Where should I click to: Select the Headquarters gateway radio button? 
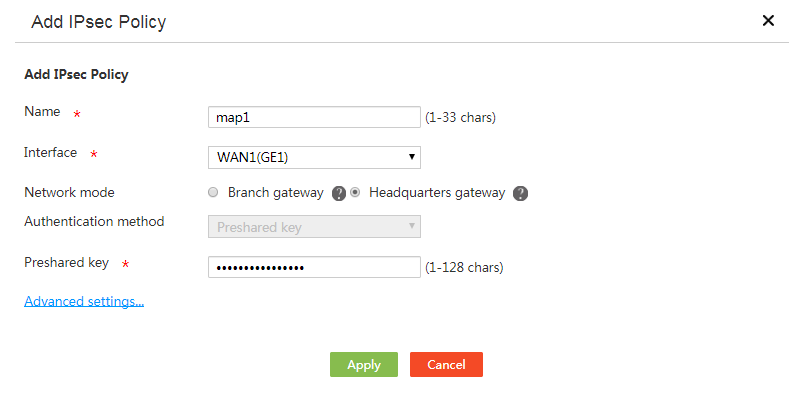[x=355, y=193]
